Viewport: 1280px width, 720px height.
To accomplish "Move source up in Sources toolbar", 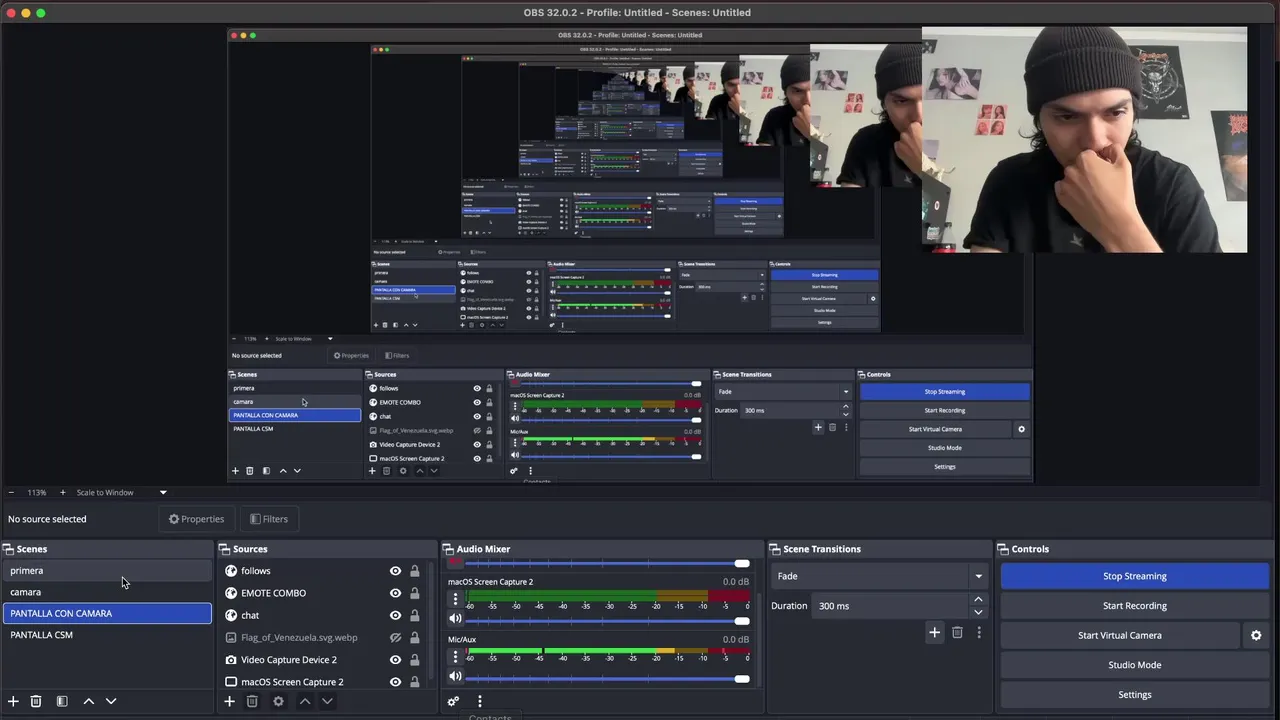I will (x=305, y=702).
